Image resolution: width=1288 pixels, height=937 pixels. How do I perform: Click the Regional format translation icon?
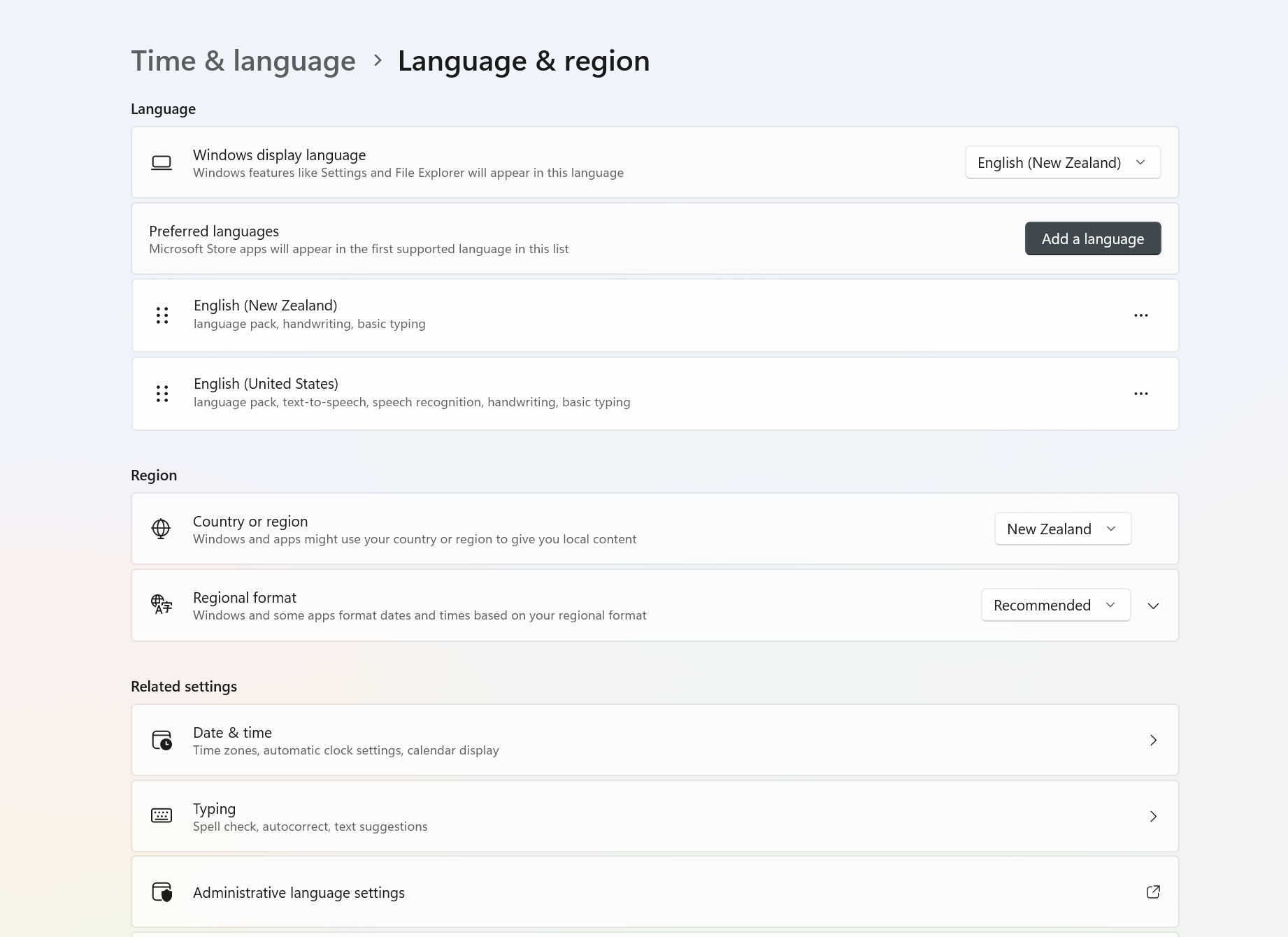coord(162,605)
